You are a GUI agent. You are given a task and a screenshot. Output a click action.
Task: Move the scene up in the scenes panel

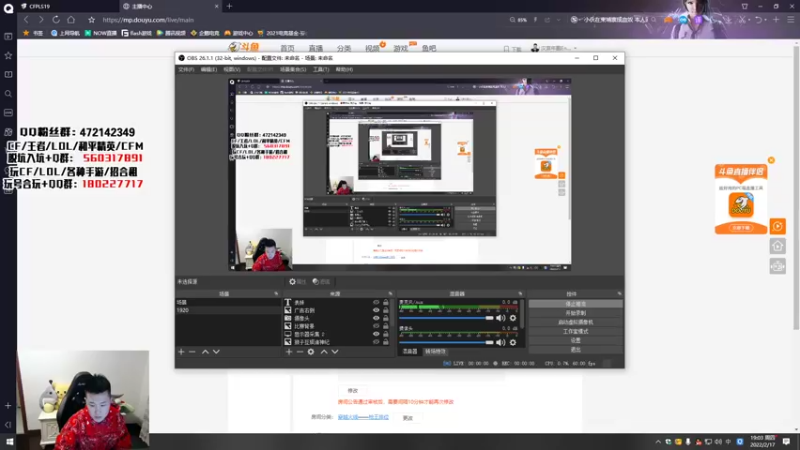click(205, 352)
